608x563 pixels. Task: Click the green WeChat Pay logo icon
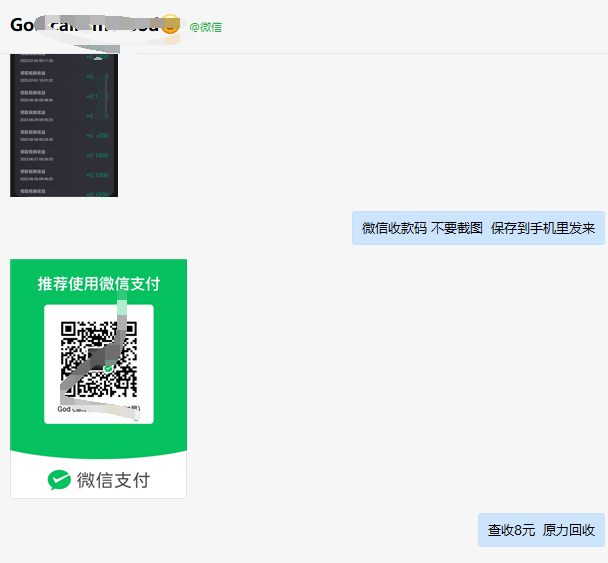click(x=59, y=480)
